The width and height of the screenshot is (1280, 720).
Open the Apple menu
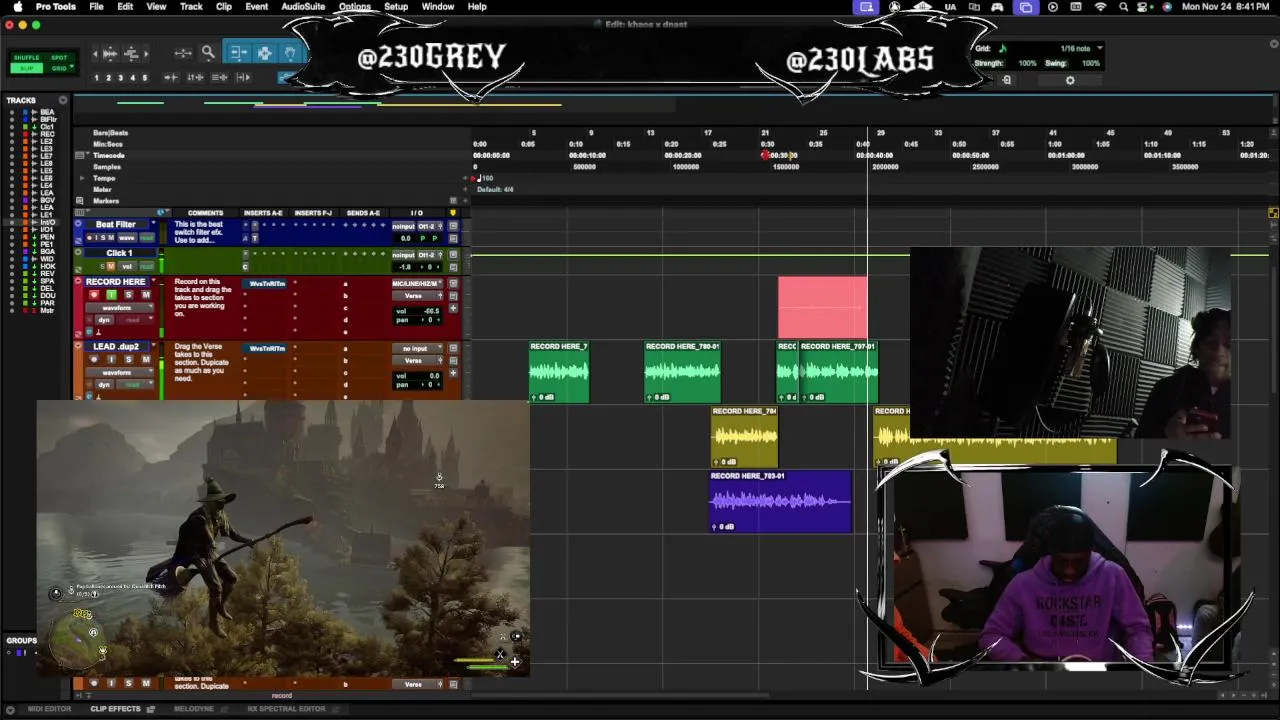[17, 7]
